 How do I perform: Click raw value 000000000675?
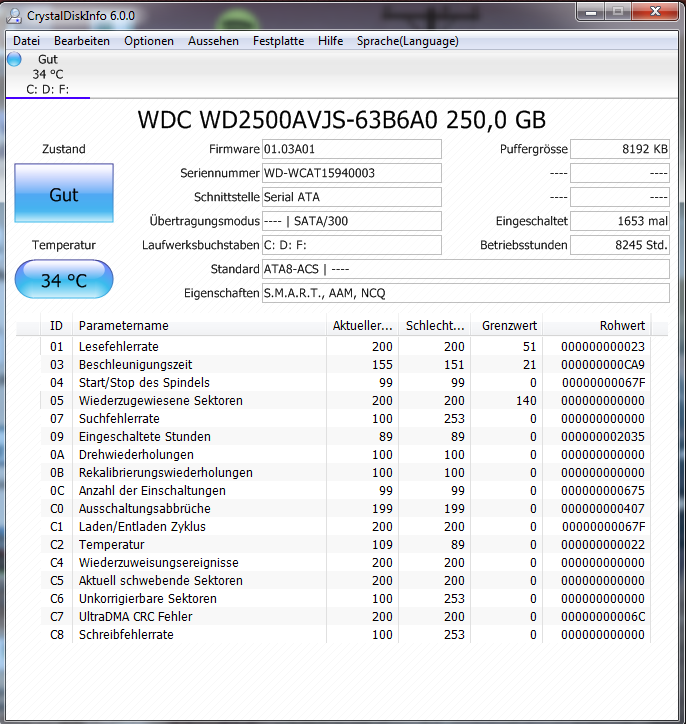pos(603,491)
